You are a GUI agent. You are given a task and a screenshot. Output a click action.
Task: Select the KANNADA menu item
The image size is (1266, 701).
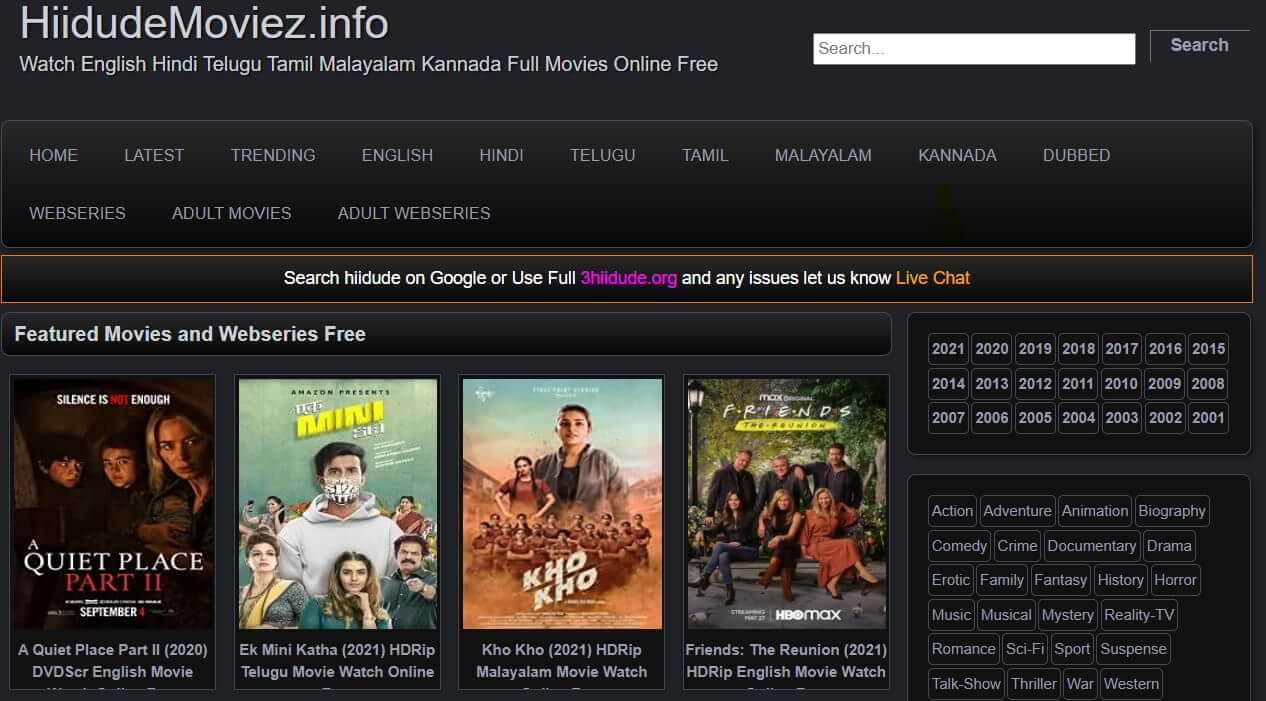pos(957,155)
